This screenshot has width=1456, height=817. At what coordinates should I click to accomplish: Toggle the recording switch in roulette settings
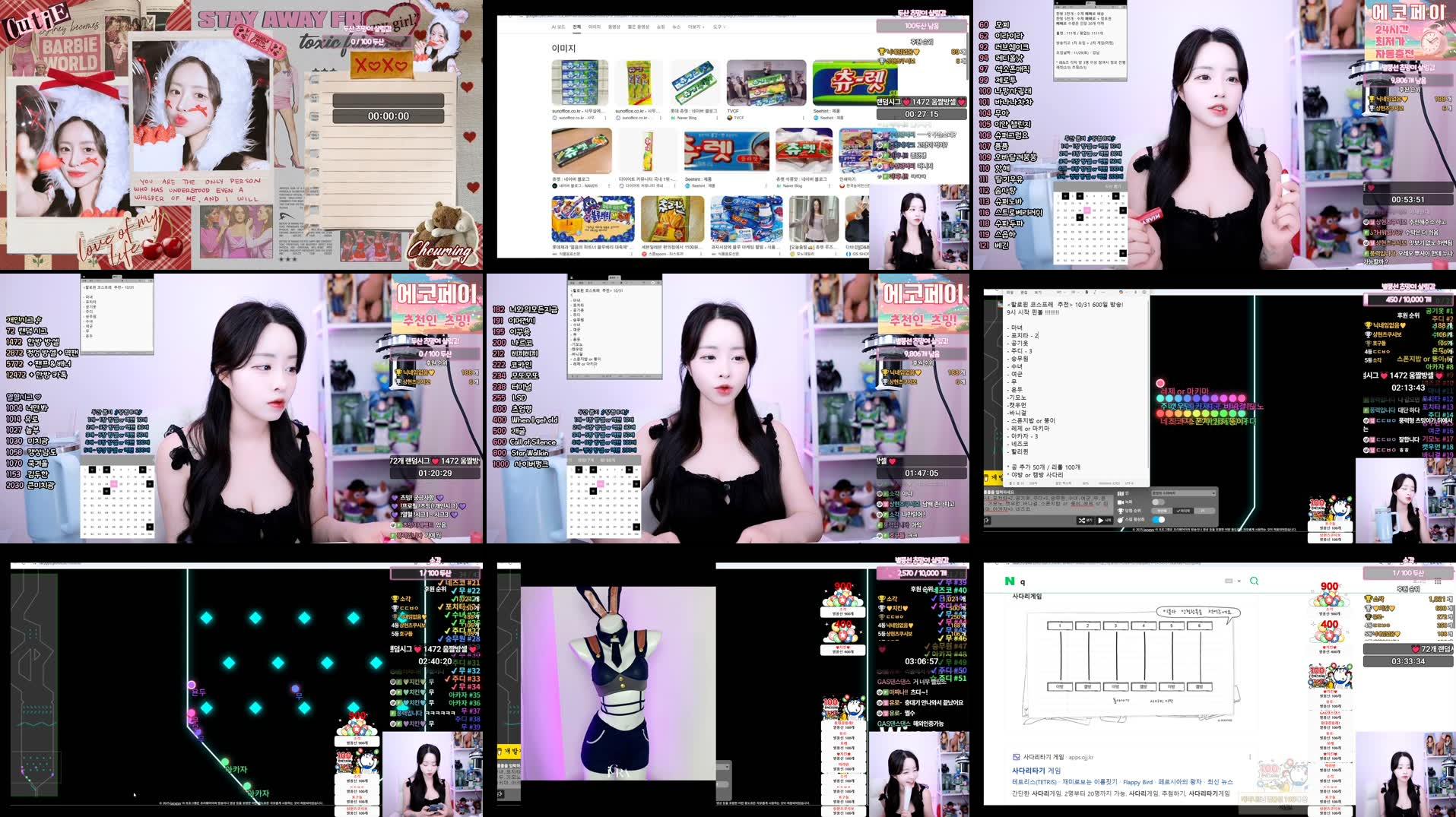(x=1158, y=502)
